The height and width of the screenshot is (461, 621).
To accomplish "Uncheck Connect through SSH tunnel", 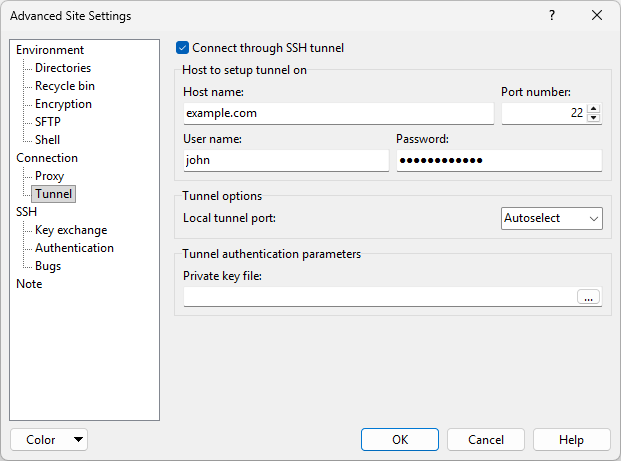I will [x=182, y=47].
